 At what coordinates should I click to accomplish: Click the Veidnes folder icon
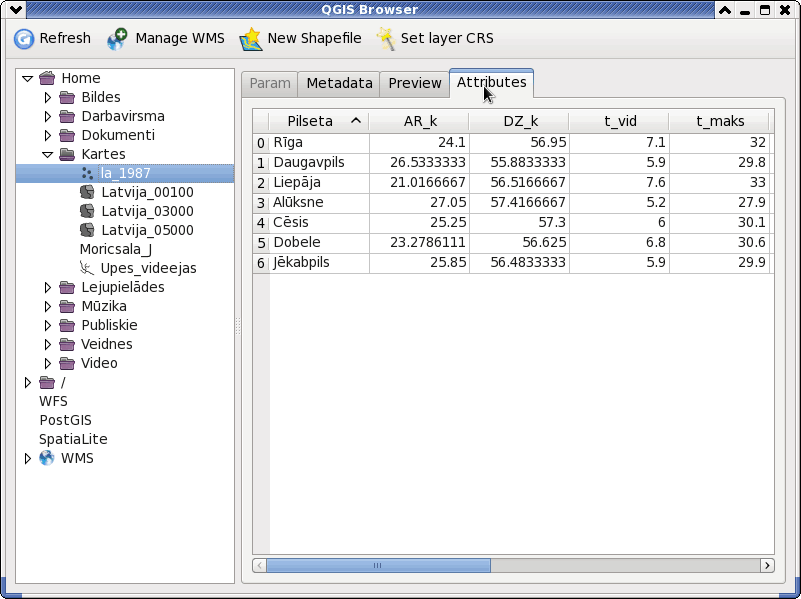[x=67, y=344]
